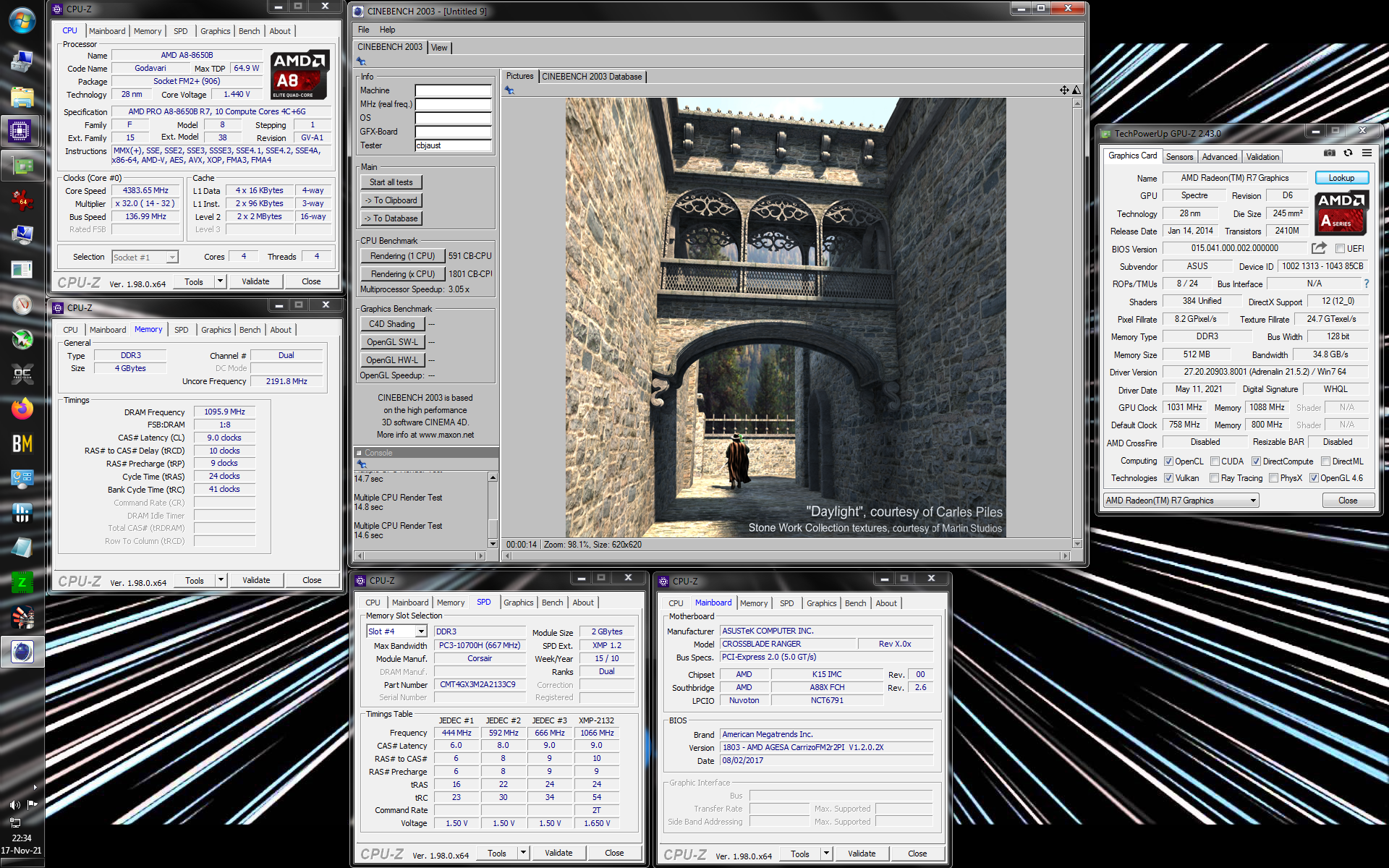This screenshot has width=1389, height=868.
Task: Toggle the DirectML checkbox
Action: 1325,461
